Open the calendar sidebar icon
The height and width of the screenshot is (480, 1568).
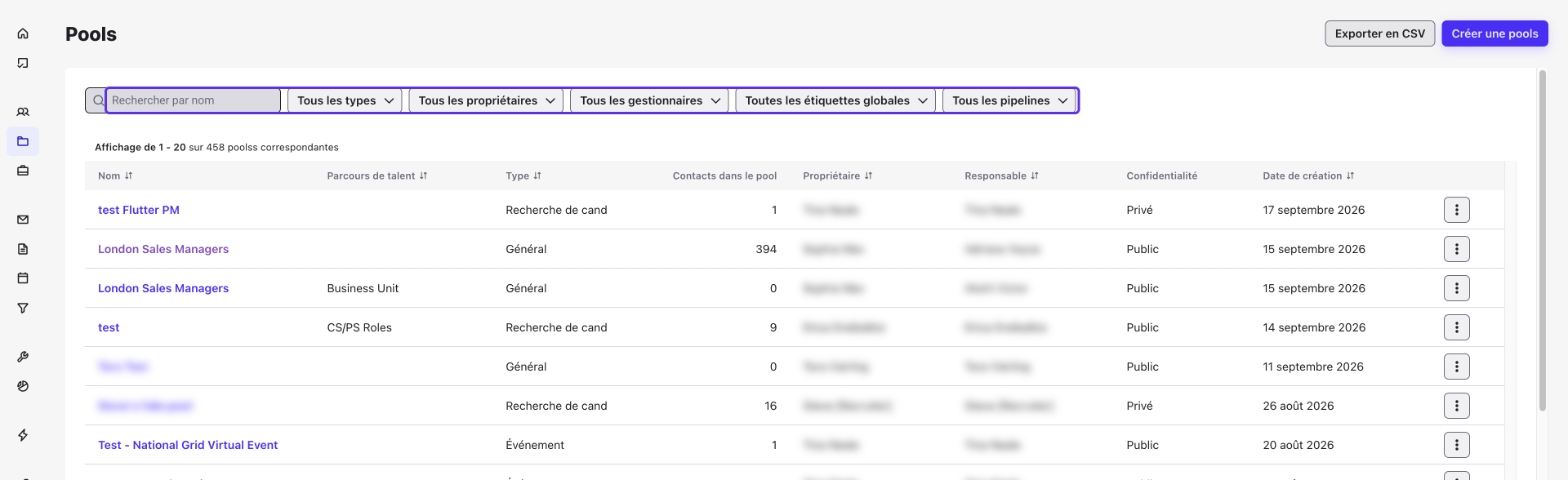23,278
